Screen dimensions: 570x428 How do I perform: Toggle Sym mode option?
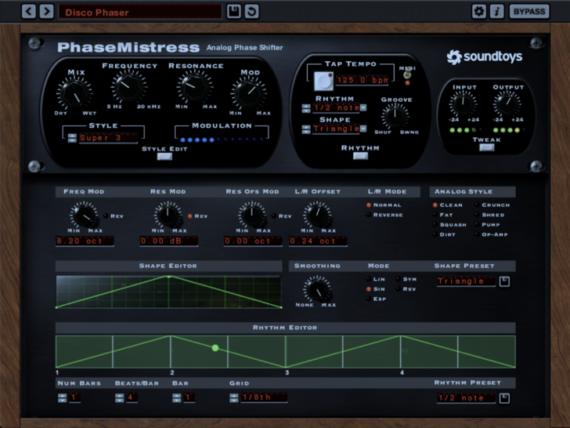(x=406, y=279)
